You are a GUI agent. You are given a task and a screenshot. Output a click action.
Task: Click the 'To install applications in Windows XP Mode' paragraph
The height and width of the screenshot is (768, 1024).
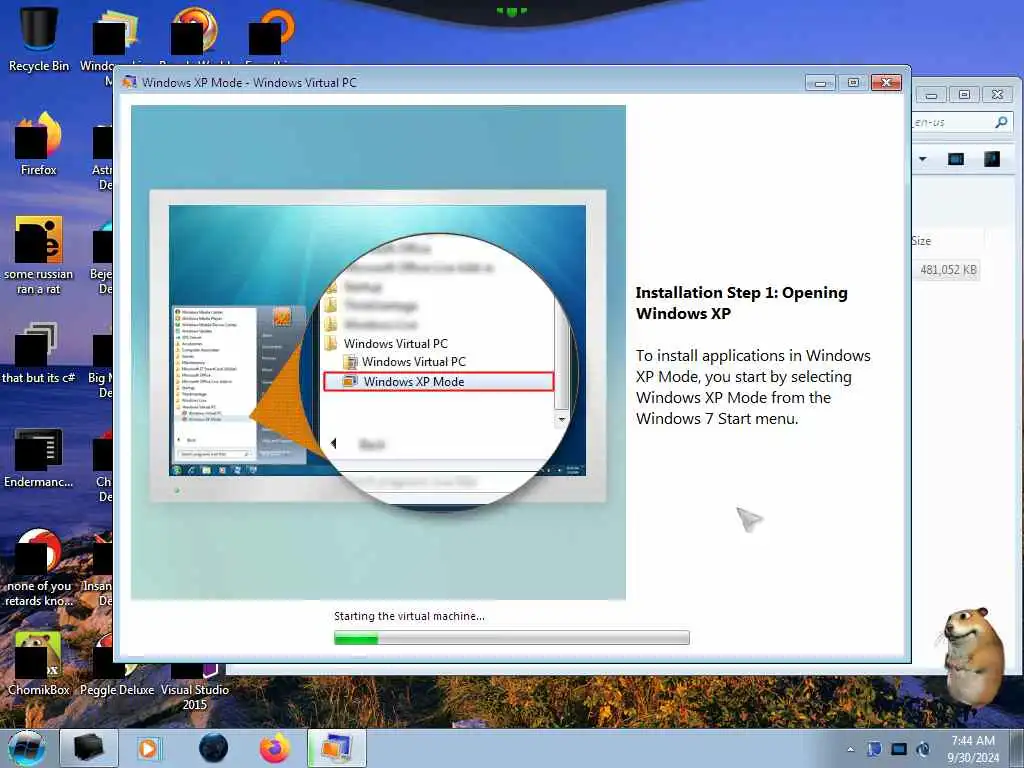click(x=753, y=387)
